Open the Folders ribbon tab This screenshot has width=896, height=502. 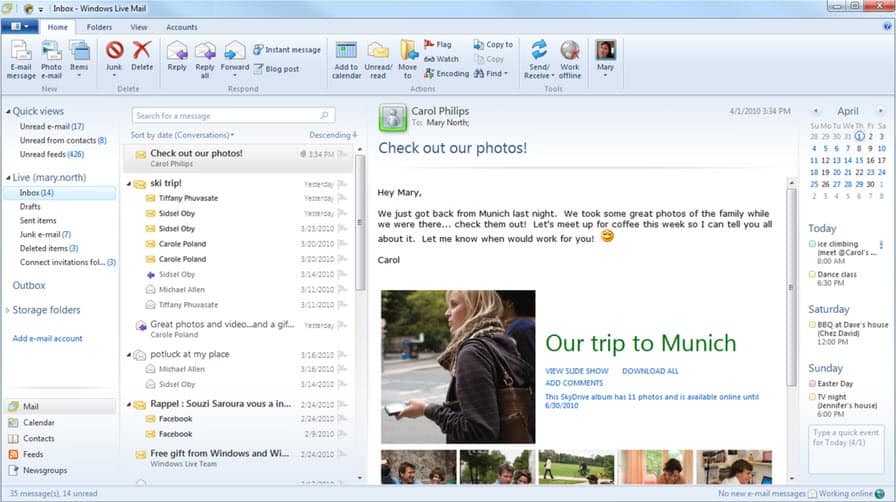click(x=99, y=27)
